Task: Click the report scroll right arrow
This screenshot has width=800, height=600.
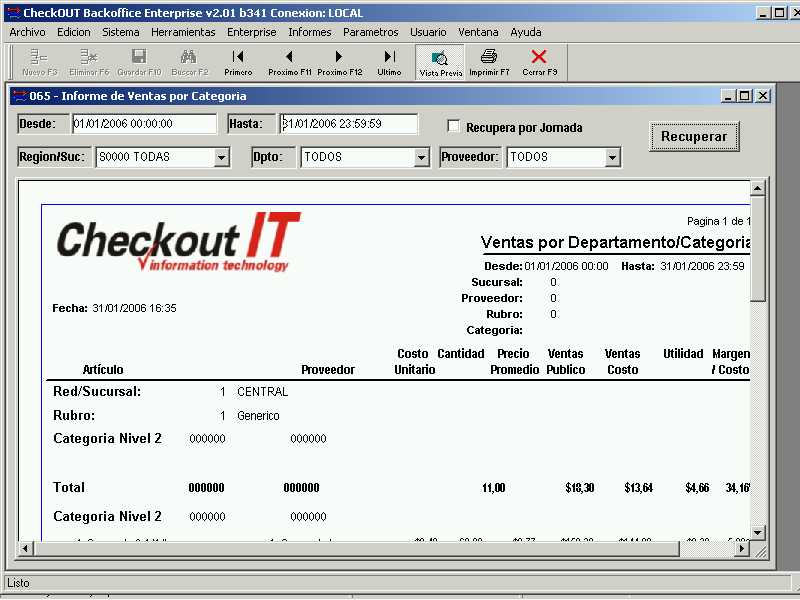Action: pos(742,549)
